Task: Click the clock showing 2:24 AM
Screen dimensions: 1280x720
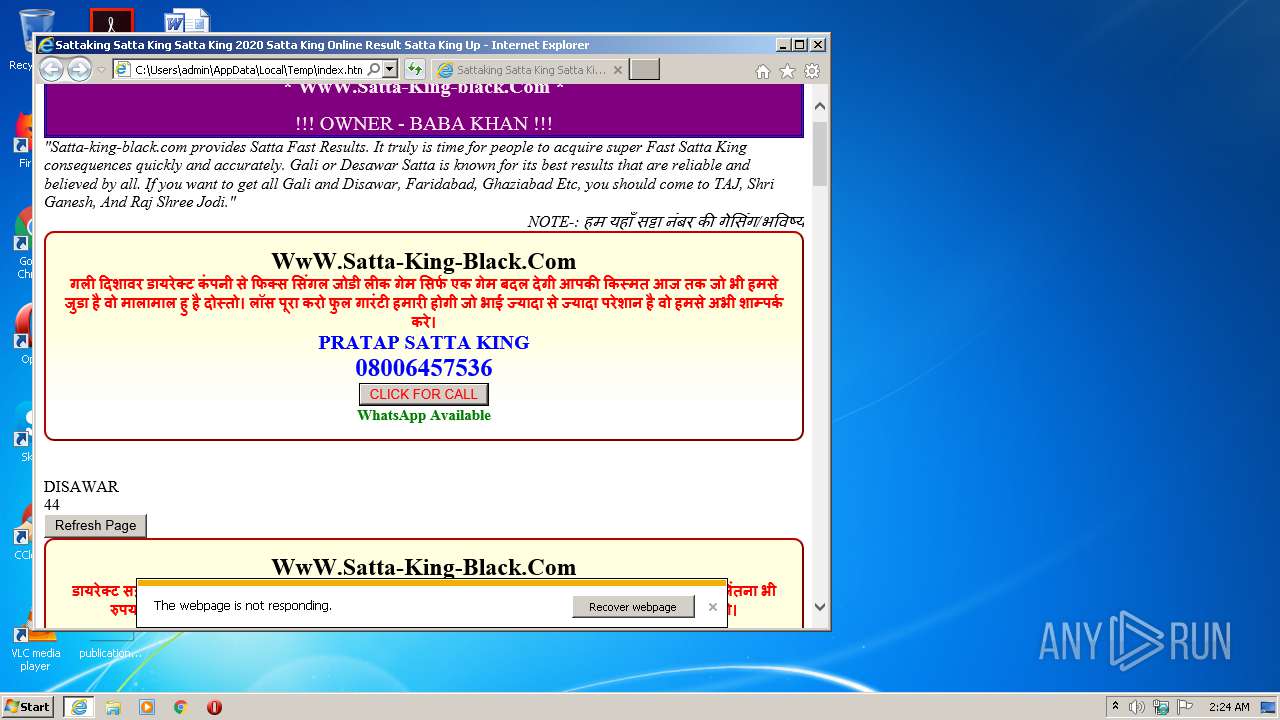Action: click(x=1229, y=707)
